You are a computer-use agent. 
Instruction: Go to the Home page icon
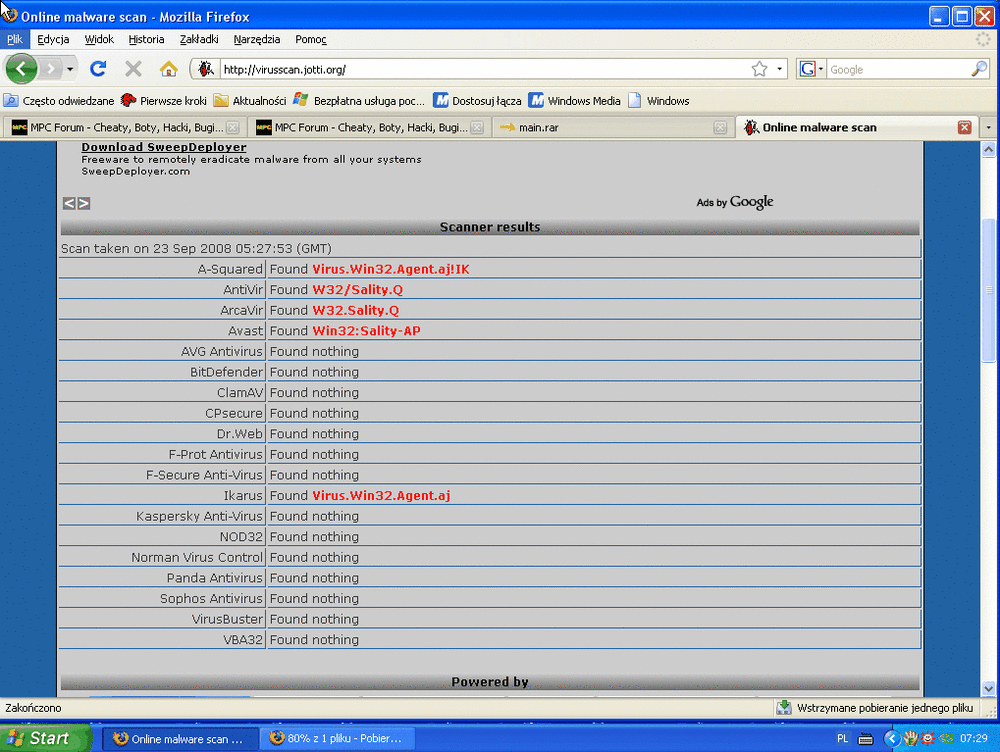click(x=168, y=69)
